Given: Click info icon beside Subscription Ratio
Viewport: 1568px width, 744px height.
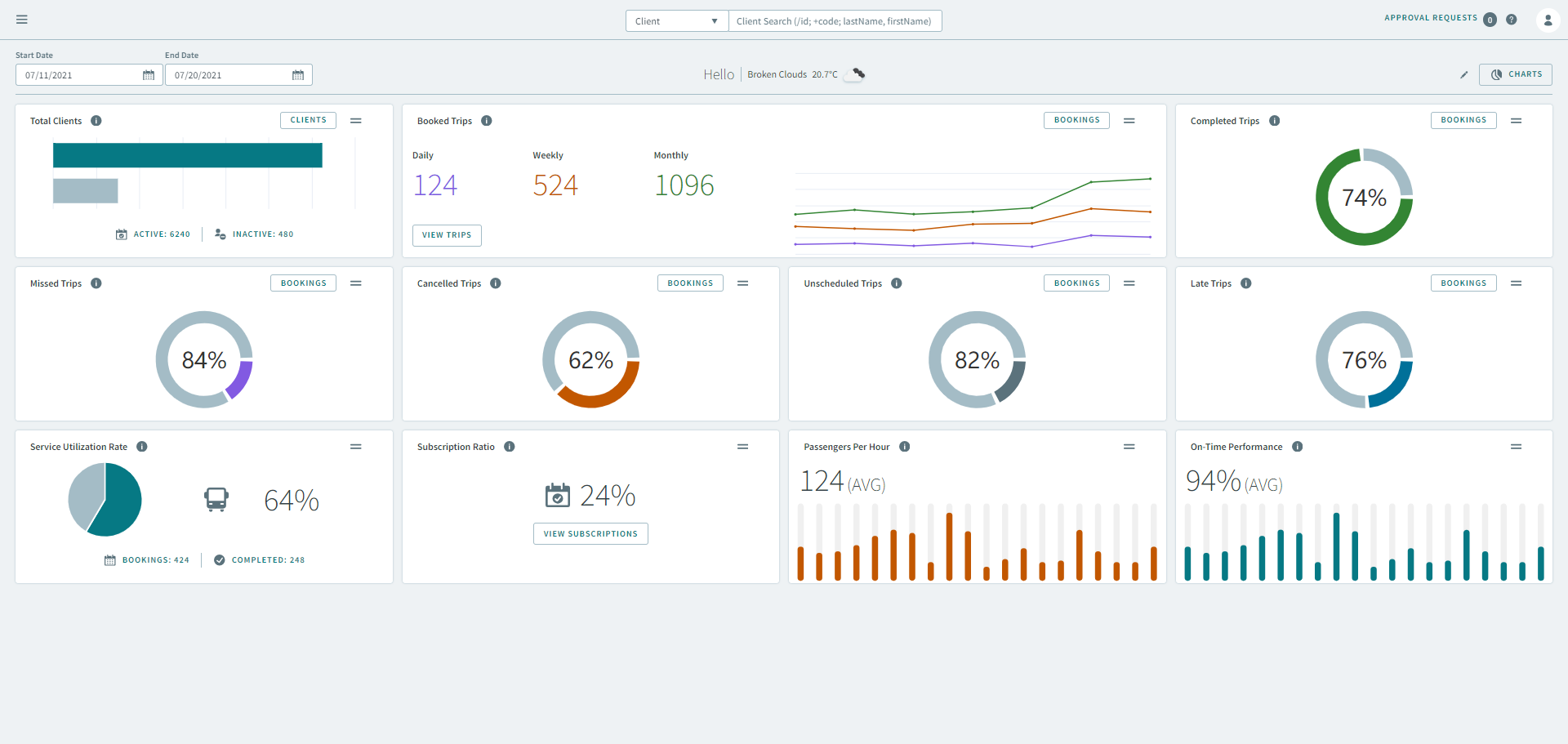Looking at the screenshot, I should [x=510, y=447].
